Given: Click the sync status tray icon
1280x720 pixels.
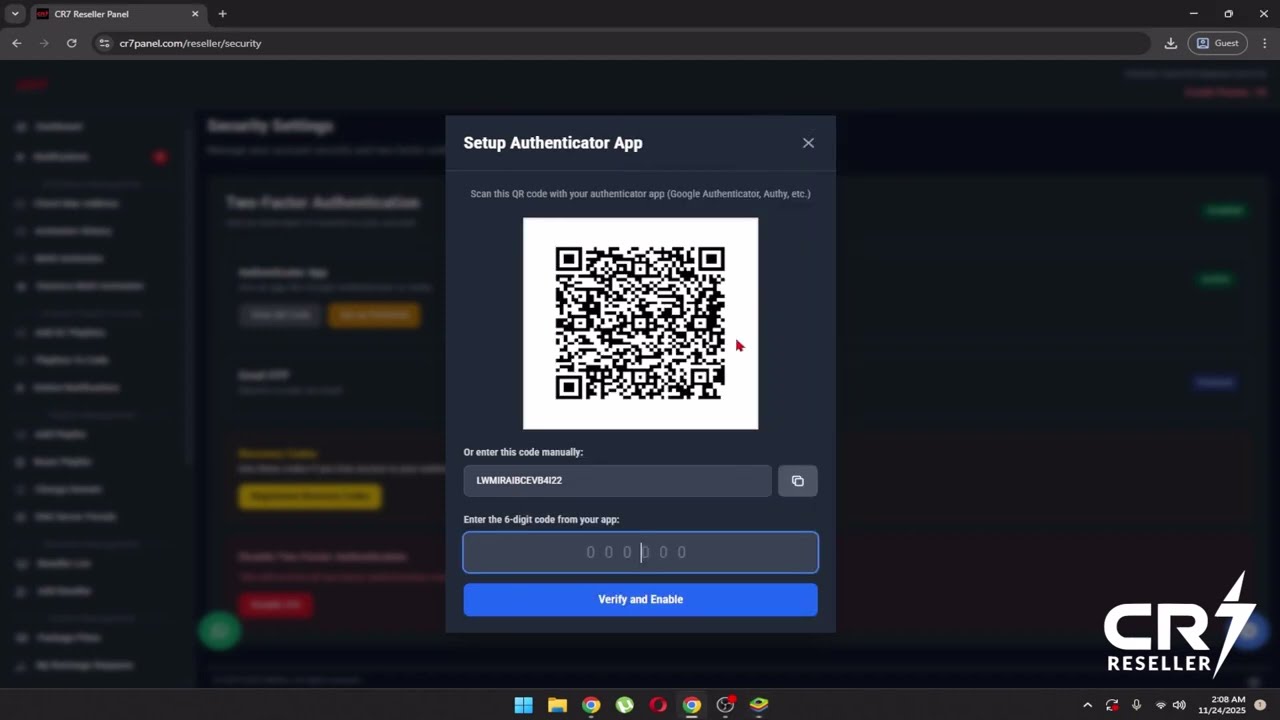Looking at the screenshot, I should click(1112, 705).
